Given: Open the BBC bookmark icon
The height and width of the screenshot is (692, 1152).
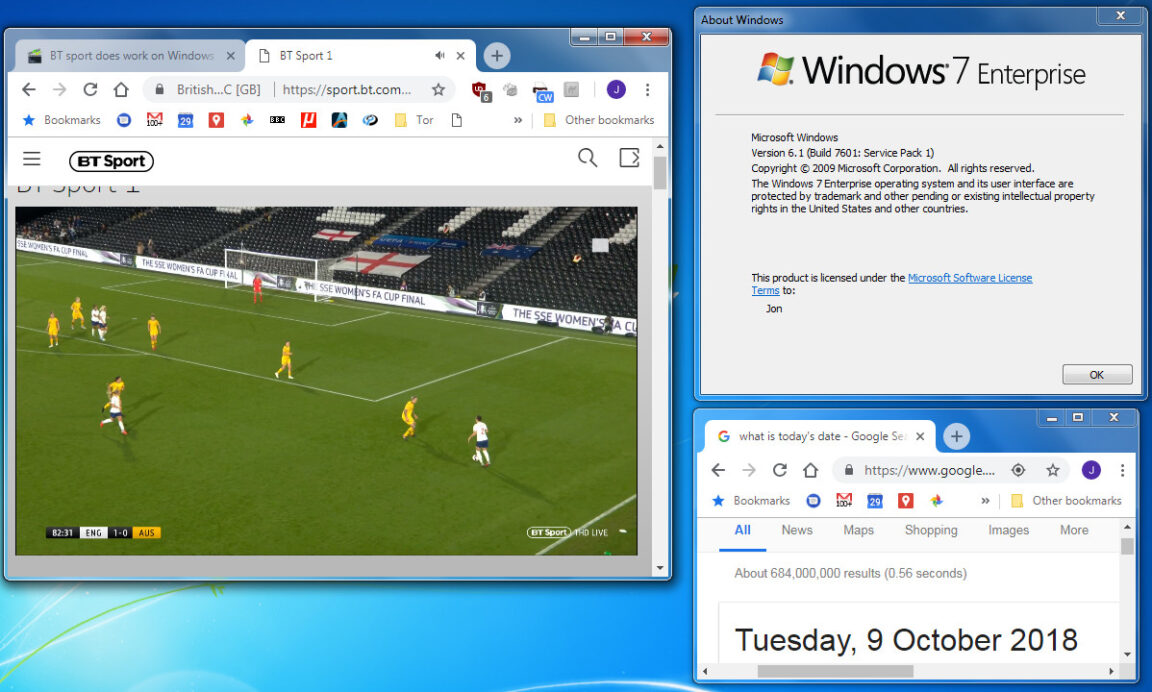Looking at the screenshot, I should [277, 120].
